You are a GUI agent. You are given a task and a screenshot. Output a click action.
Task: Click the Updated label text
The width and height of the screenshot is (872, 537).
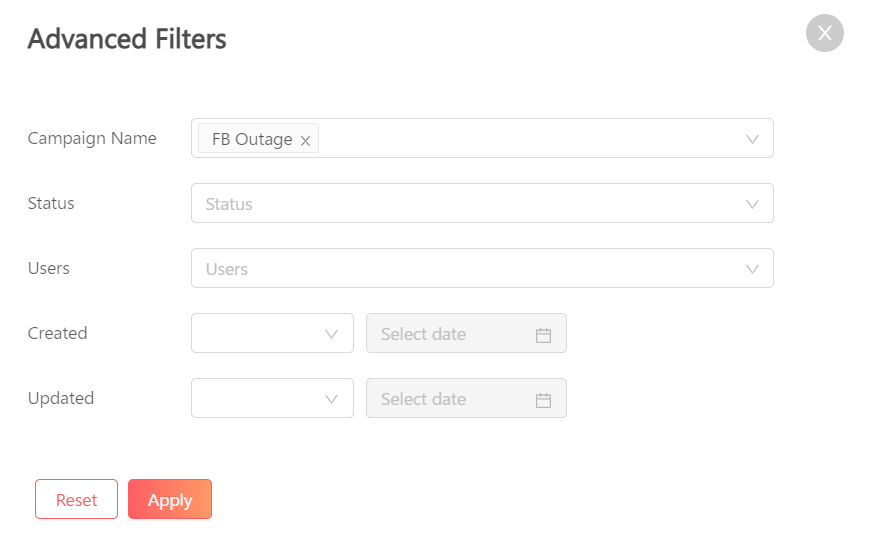(x=61, y=398)
